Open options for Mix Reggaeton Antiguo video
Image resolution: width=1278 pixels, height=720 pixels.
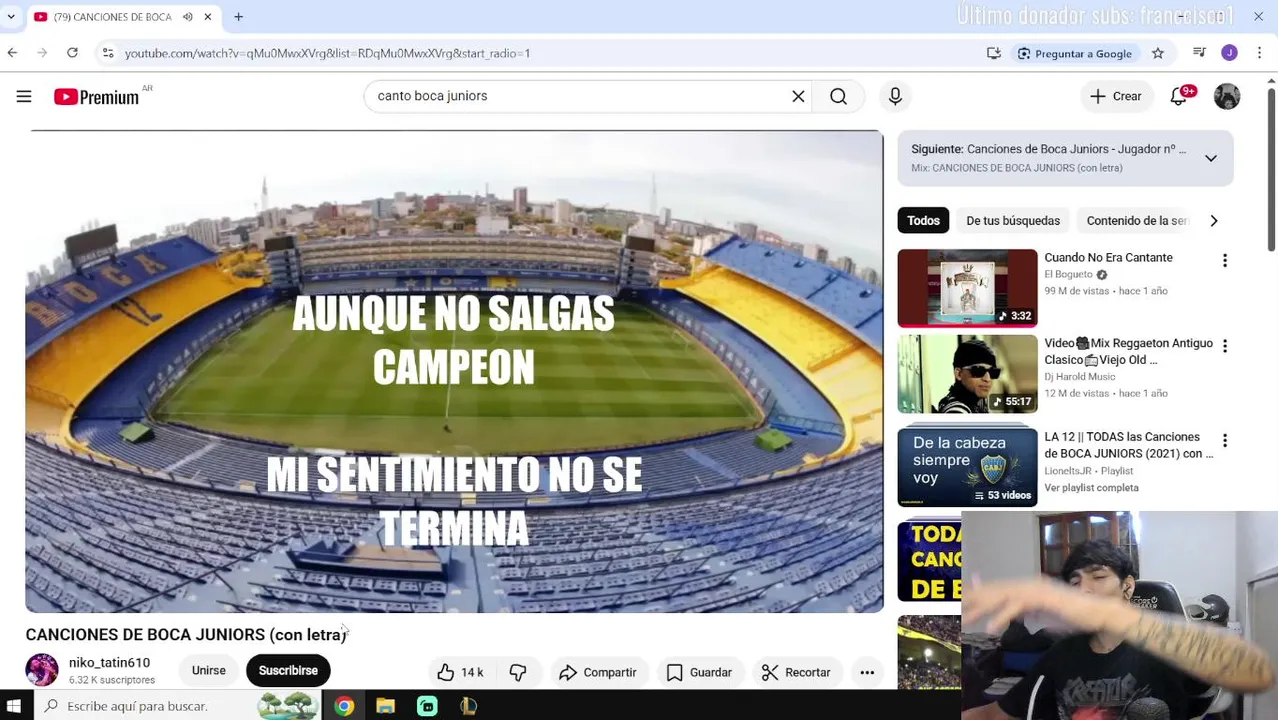pyautogui.click(x=1224, y=346)
